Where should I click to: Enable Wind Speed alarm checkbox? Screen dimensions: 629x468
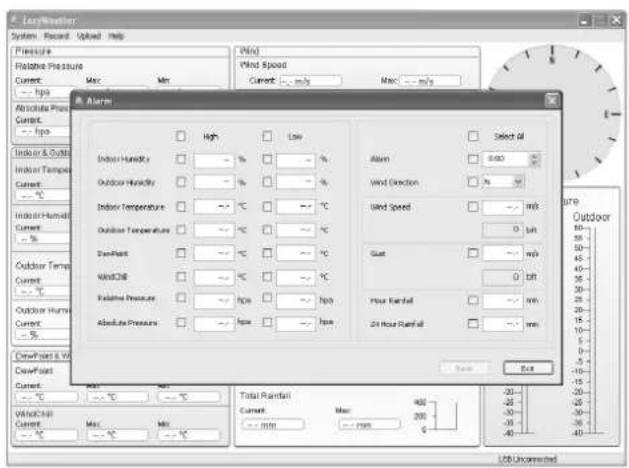click(x=473, y=207)
